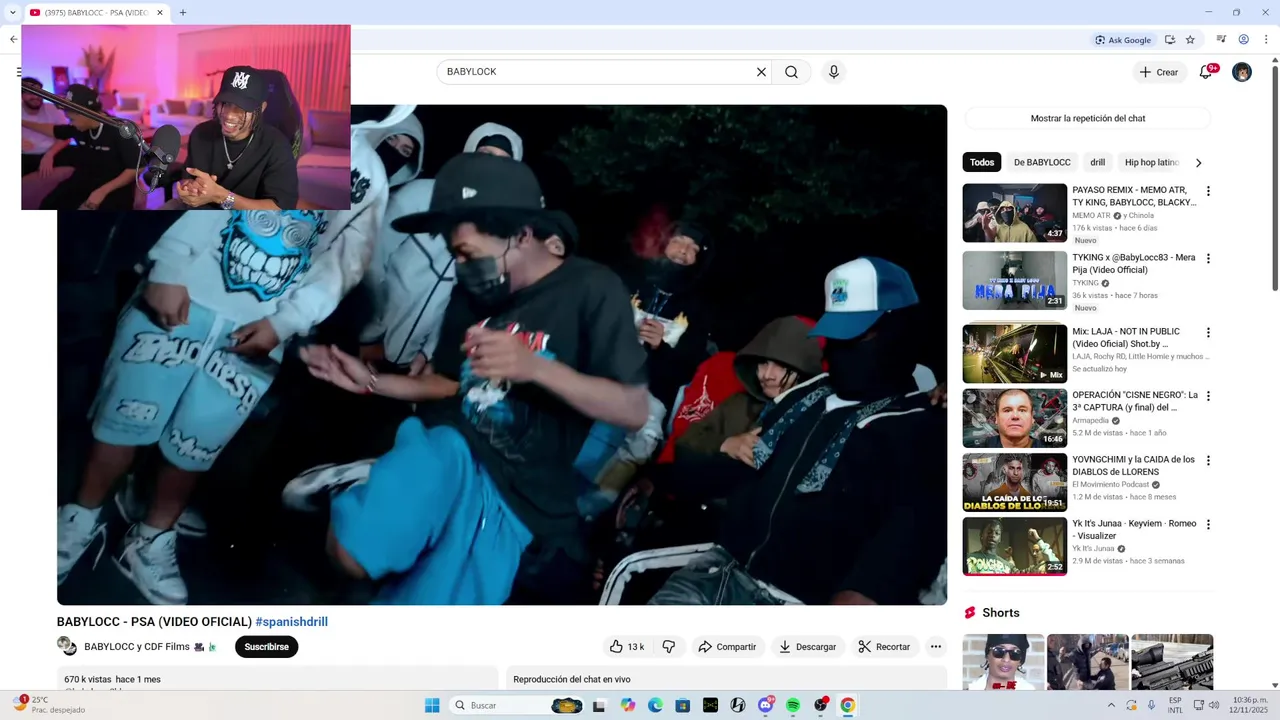Install page as app icon
1280x720 pixels.
1170,40
